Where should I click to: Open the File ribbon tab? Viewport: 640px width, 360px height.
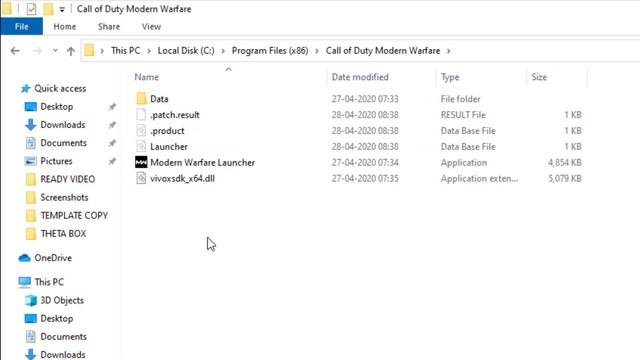(x=22, y=27)
